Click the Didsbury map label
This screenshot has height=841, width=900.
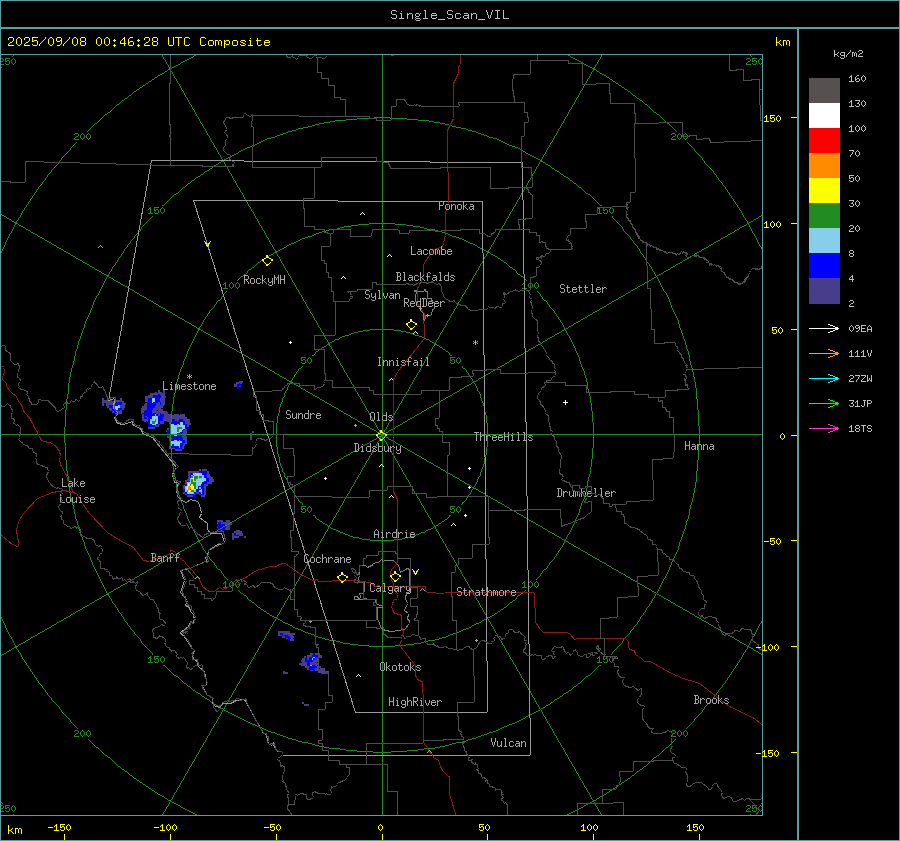(377, 448)
